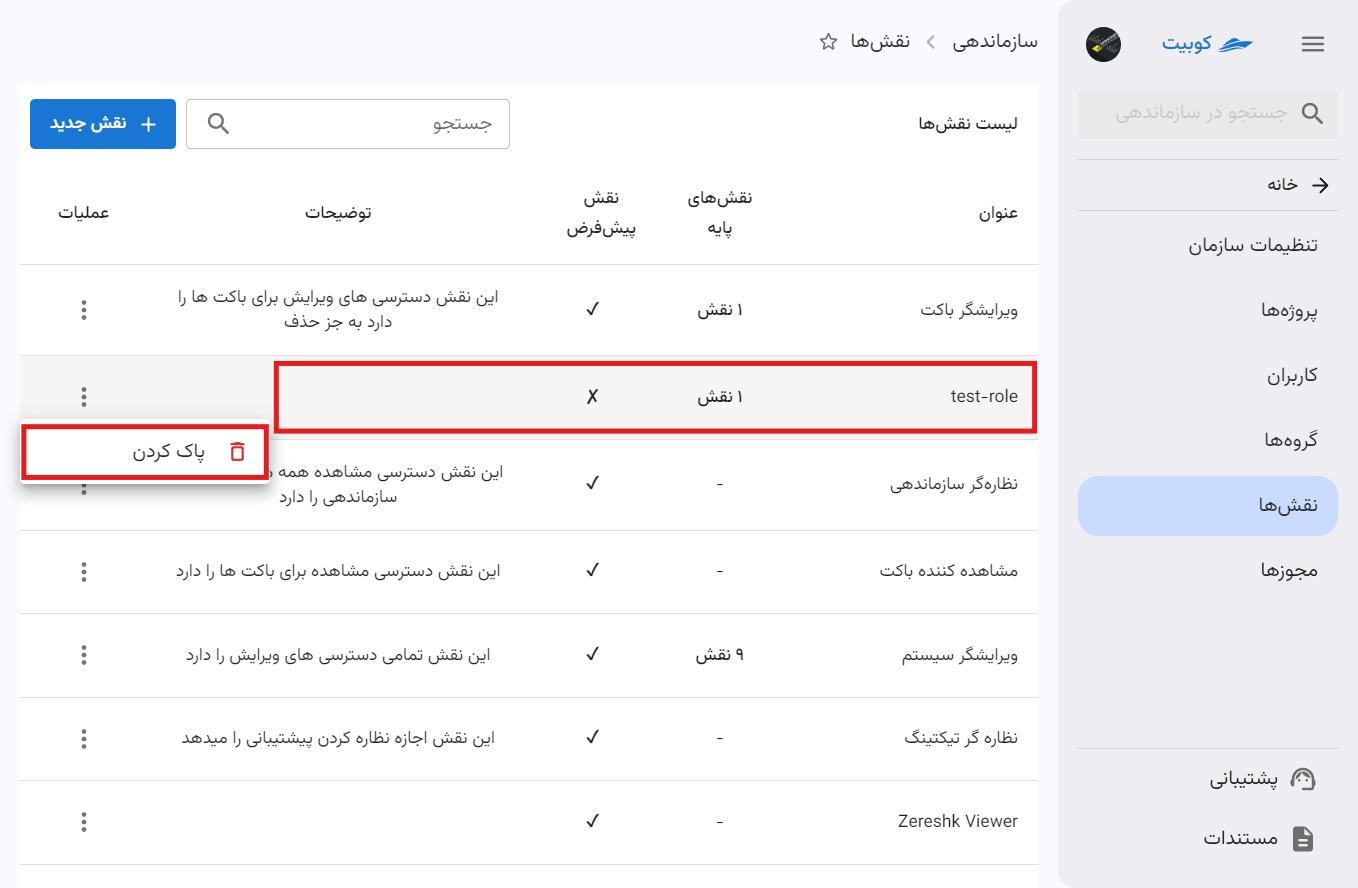Screen dimensions: 1358x888
Task: Click the مستندات document icon
Action: pyautogui.click(x=1303, y=838)
